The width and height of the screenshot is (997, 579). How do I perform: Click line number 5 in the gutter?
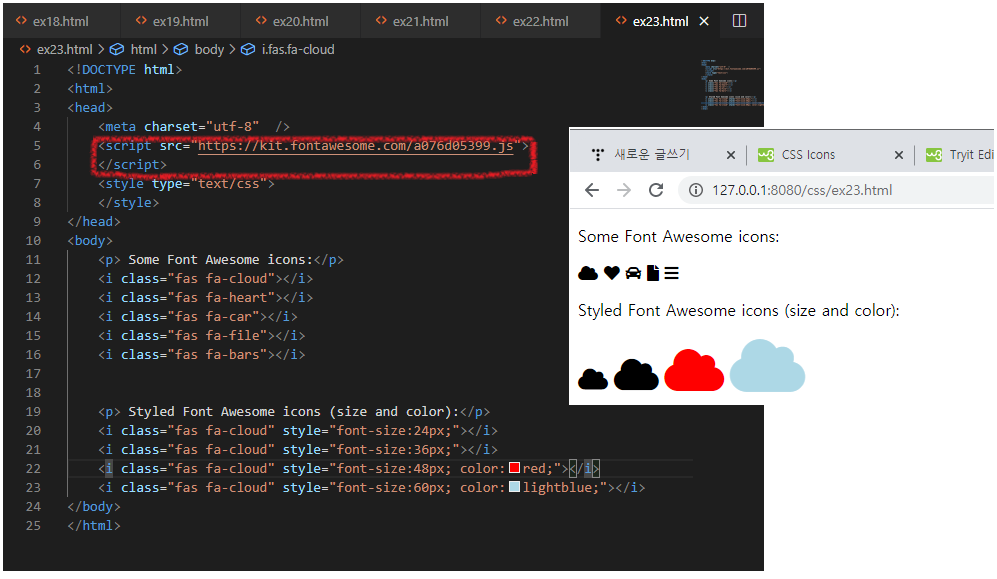(x=37, y=146)
